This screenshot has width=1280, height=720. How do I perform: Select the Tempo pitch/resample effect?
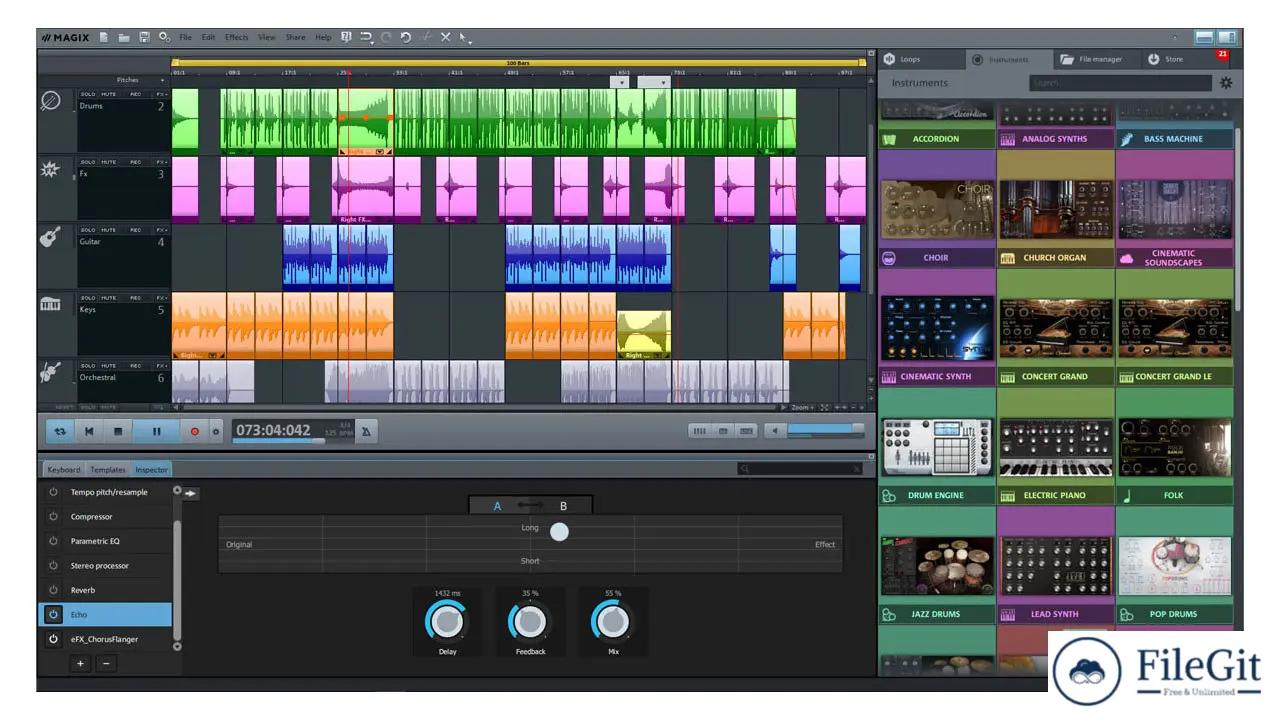[x=104, y=492]
